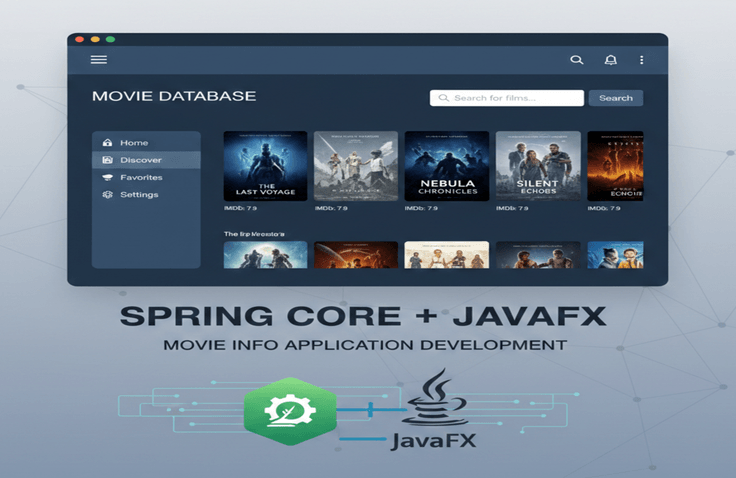The height and width of the screenshot is (478, 736).
Task: Select Discover in sidebar
Action: [x=146, y=160]
